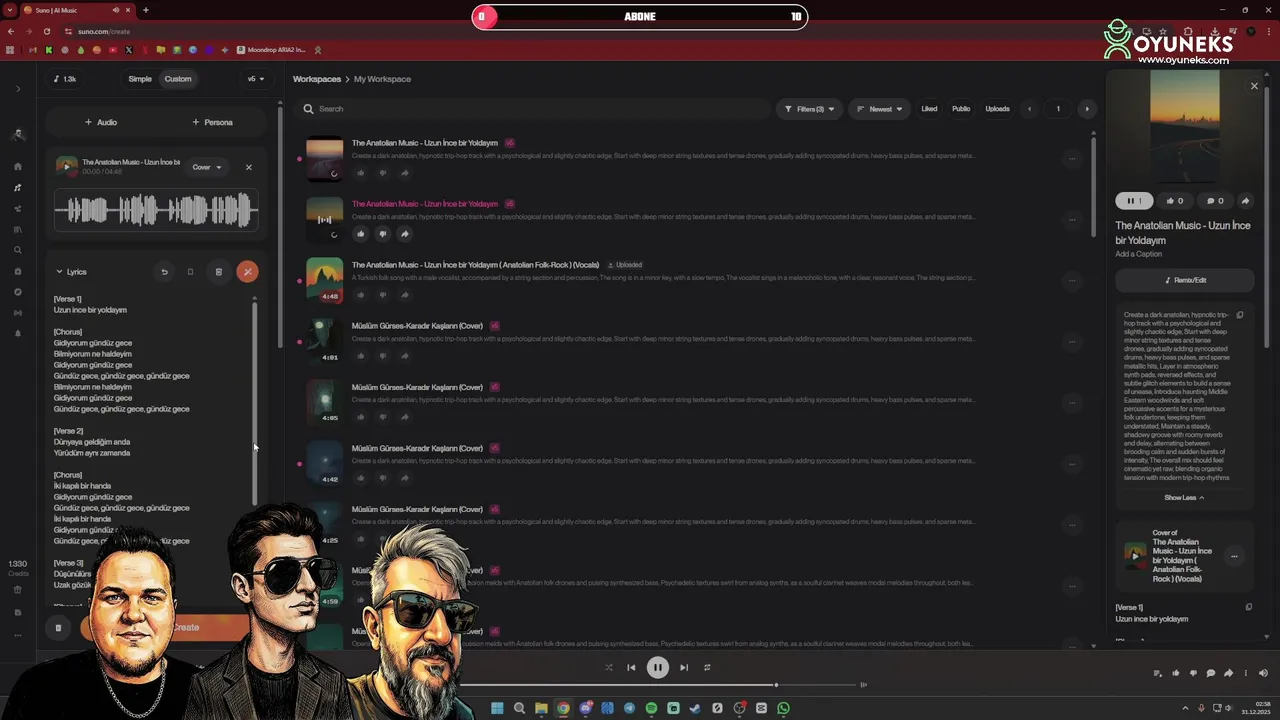Open the 4:01 Müslüm Gürses cover thumbnail
The image size is (1280, 720).
click(324, 341)
